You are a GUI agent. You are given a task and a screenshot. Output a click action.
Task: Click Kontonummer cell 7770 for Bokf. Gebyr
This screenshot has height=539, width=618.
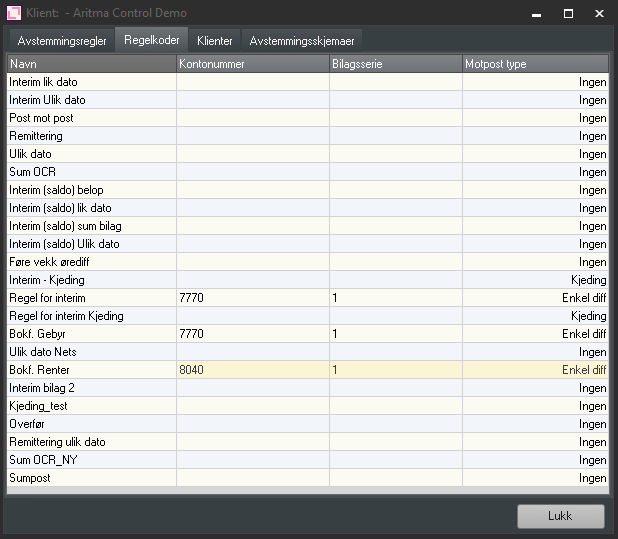coord(252,334)
